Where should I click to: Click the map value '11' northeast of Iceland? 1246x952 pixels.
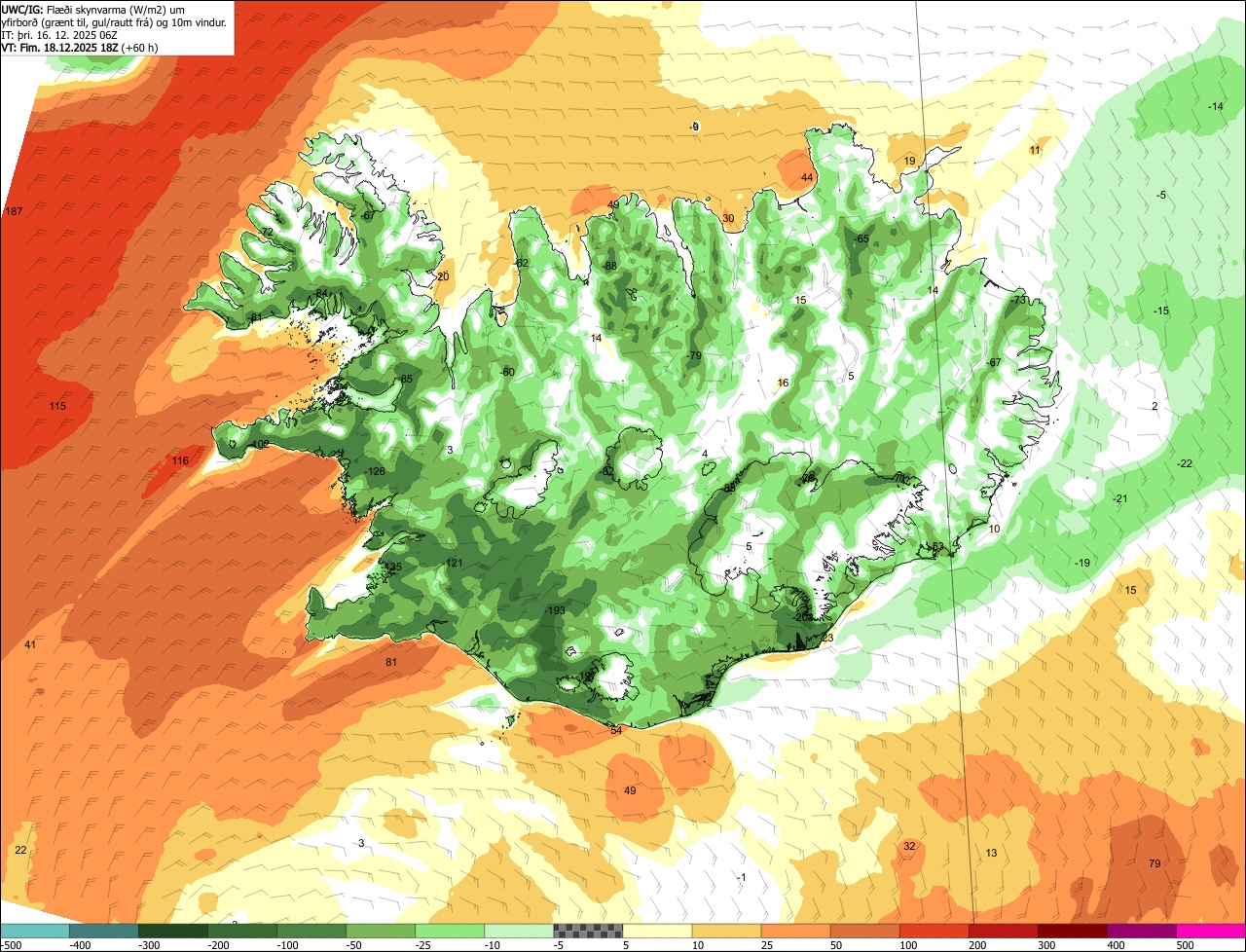(x=1035, y=150)
